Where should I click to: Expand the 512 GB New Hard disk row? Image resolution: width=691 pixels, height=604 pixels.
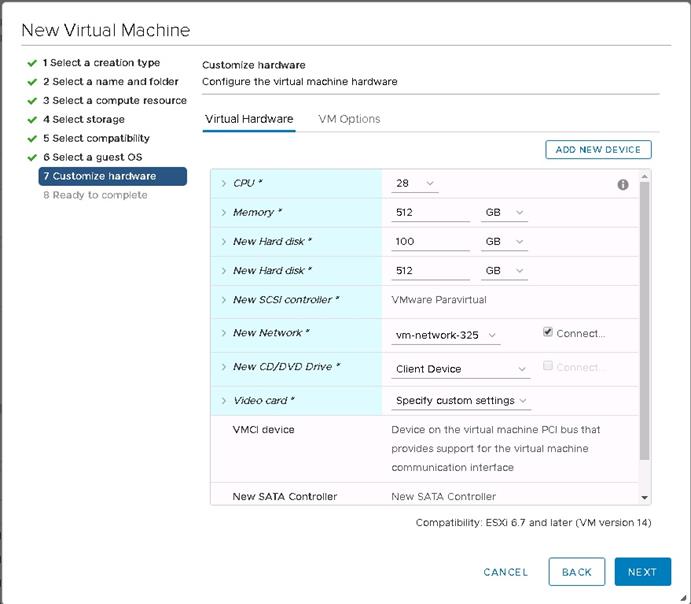223,271
